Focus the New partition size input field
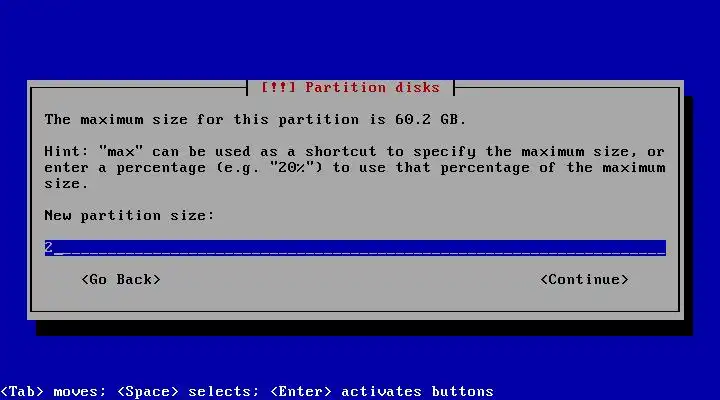720x400 pixels. pyautogui.click(x=355, y=248)
